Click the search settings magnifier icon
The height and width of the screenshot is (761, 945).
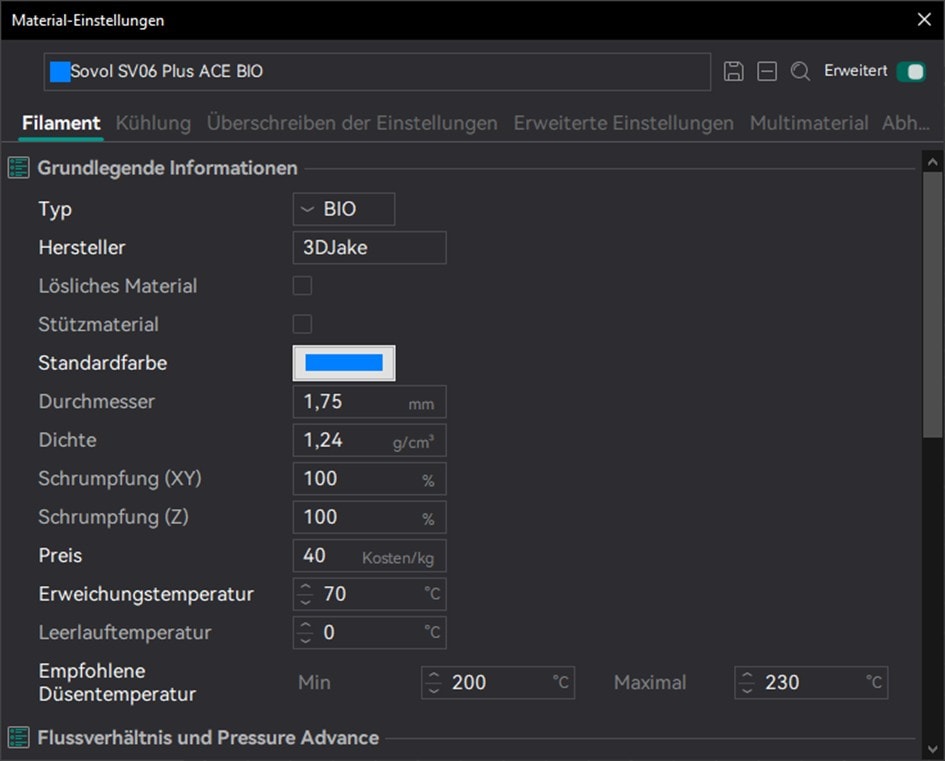(x=800, y=71)
